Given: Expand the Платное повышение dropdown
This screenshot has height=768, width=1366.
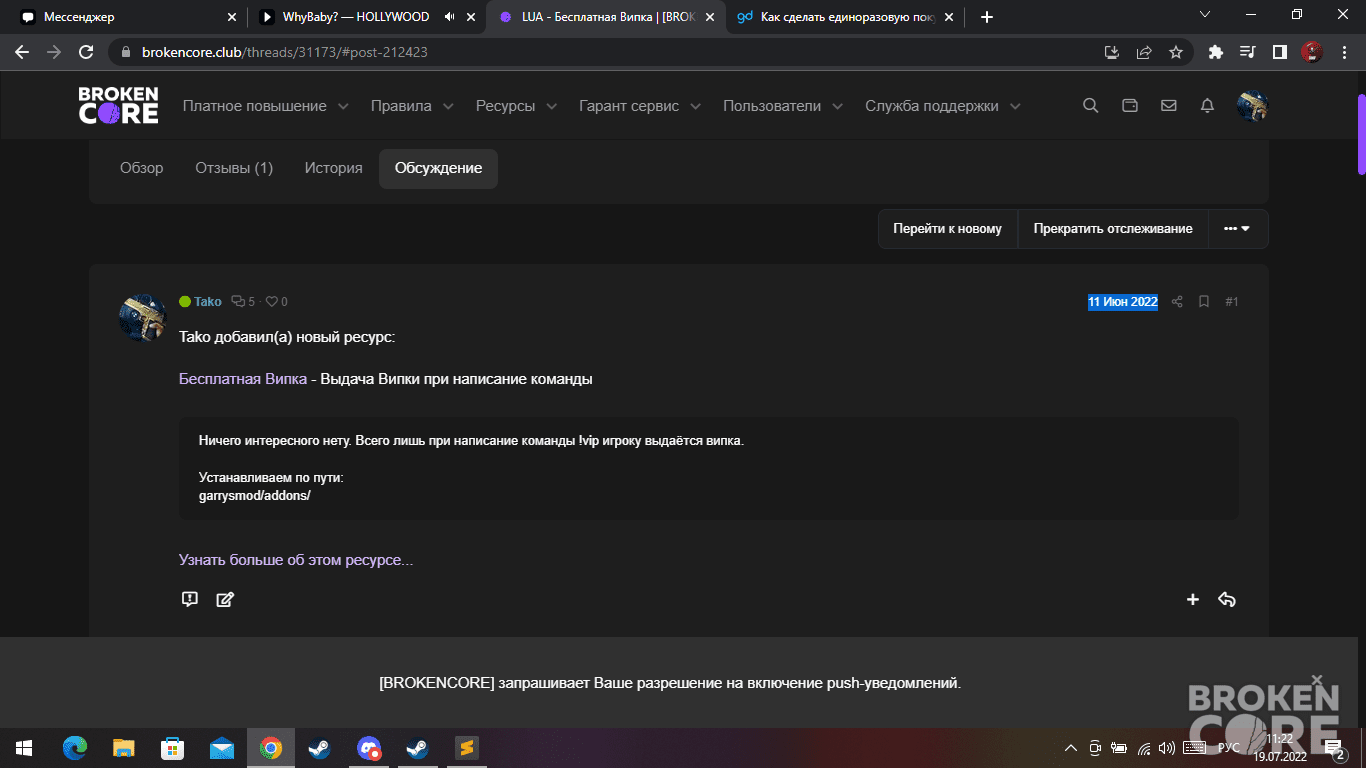Looking at the screenshot, I should [x=265, y=106].
